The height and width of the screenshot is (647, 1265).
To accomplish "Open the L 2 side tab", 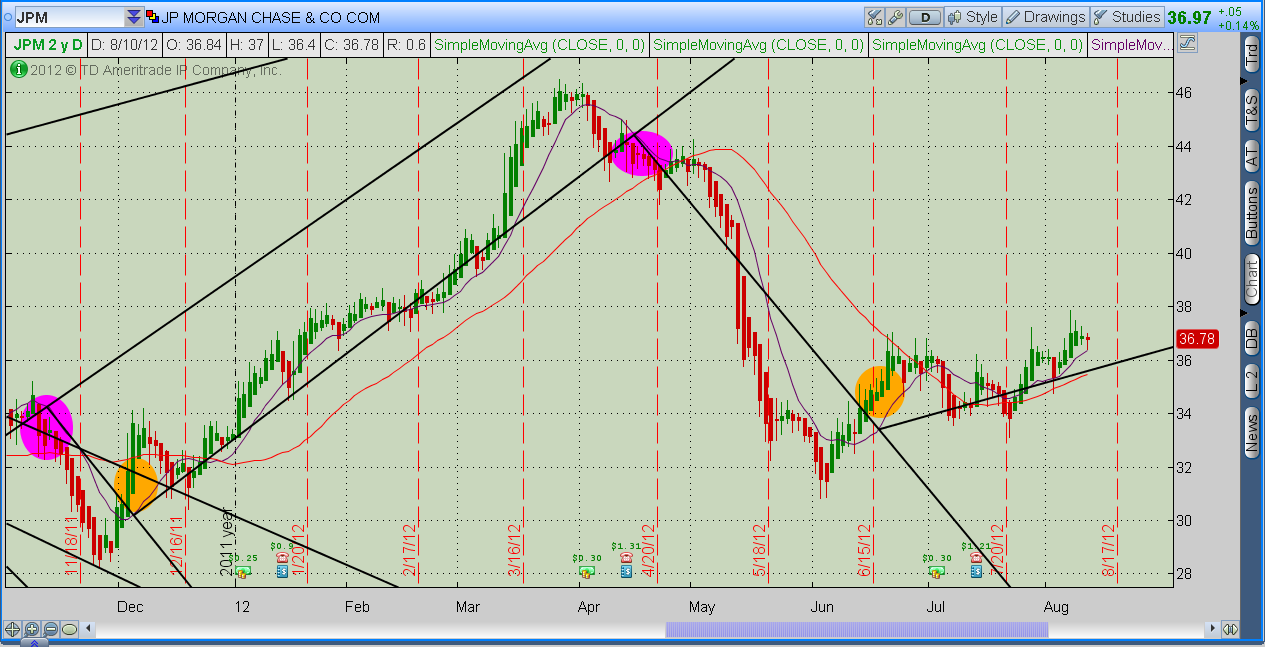I will (1251, 381).
